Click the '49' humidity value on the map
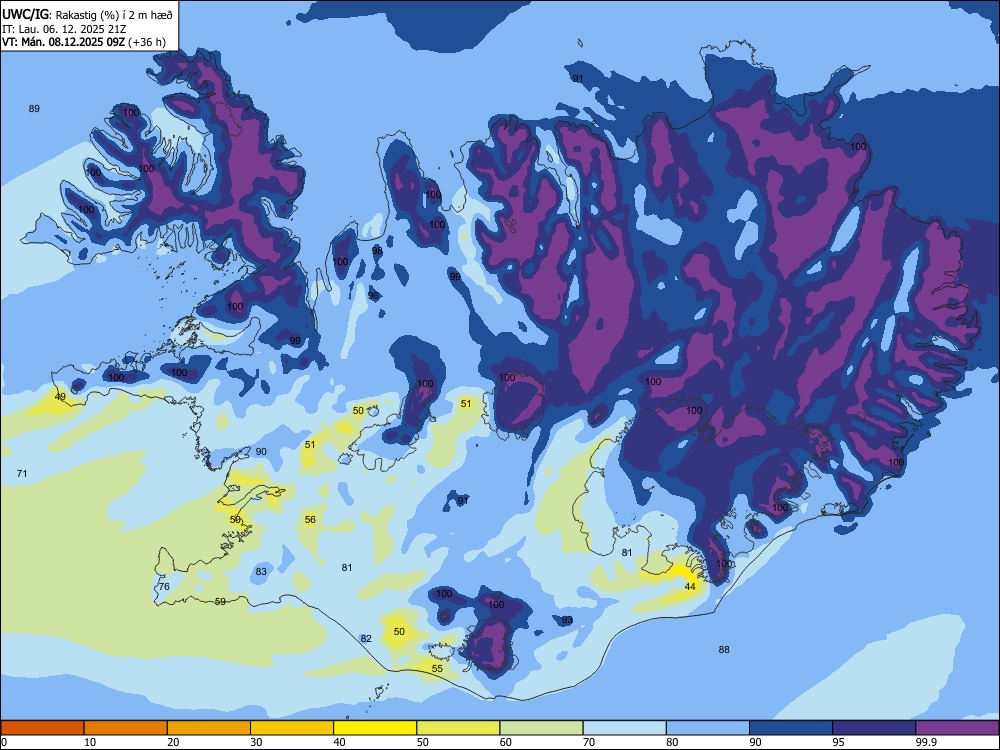The width and height of the screenshot is (1000, 750). coord(60,397)
